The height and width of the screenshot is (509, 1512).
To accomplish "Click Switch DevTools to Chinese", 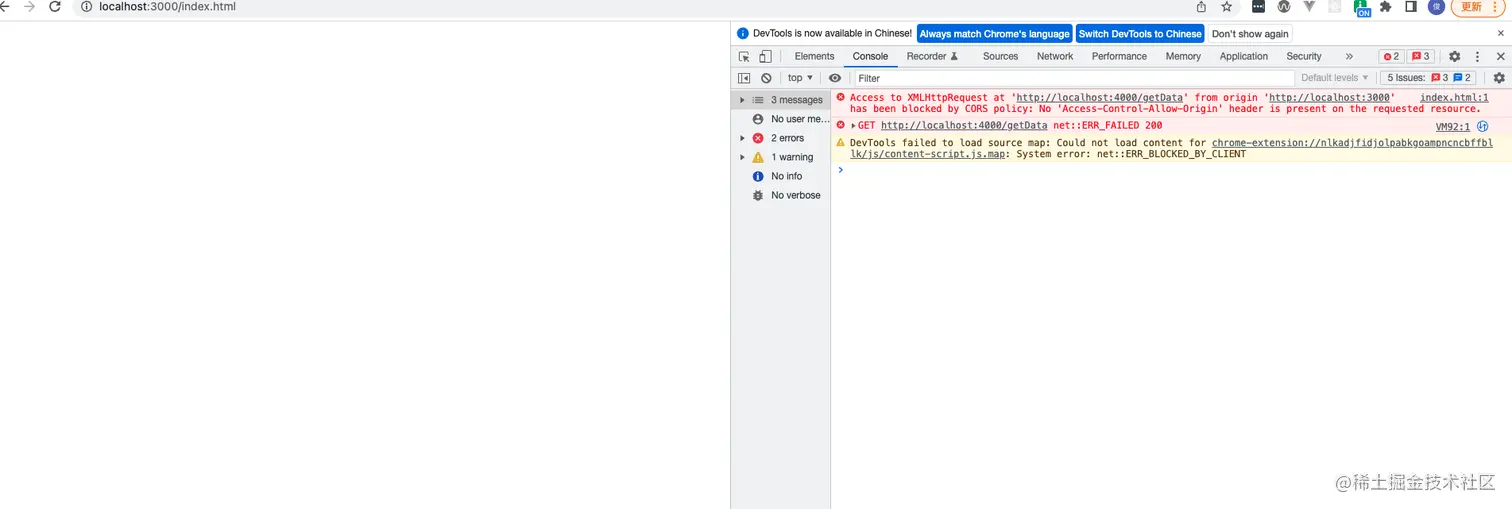I will point(1140,34).
